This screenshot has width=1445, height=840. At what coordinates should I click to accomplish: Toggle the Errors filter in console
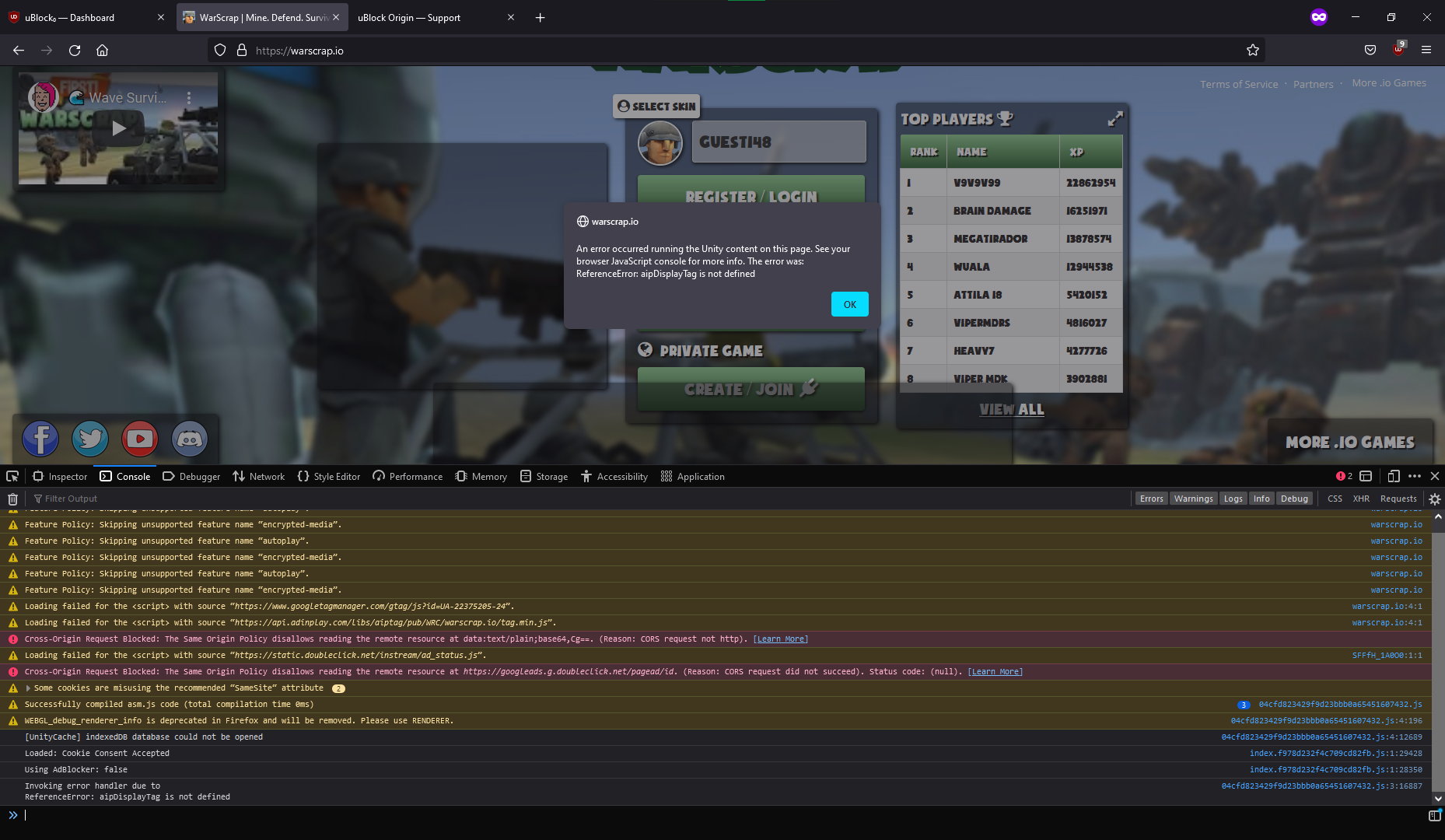pyautogui.click(x=1151, y=499)
